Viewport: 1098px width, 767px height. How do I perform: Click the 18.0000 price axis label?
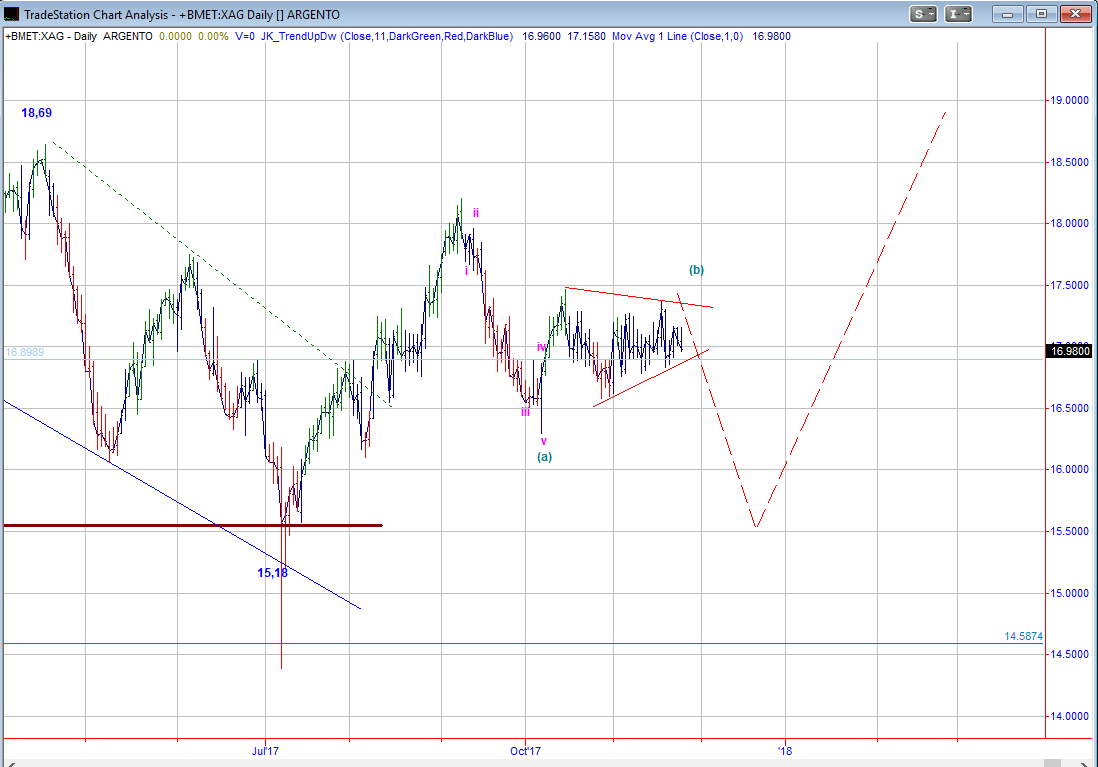click(1069, 223)
